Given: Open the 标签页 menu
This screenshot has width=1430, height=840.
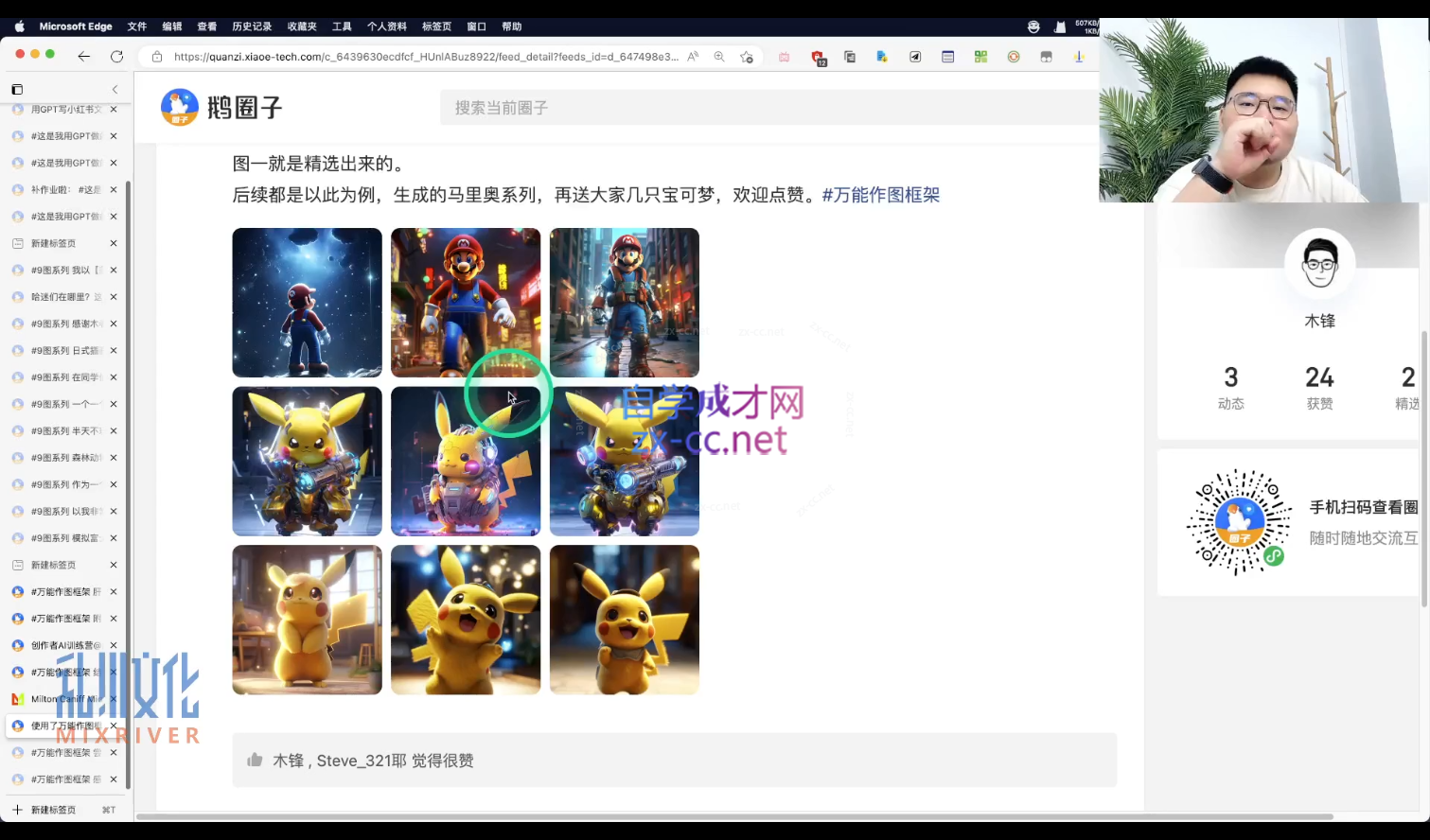Looking at the screenshot, I should coord(436,26).
